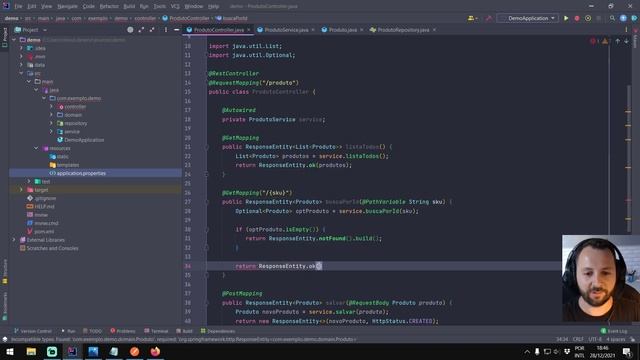Screen dimensions: 640x360
Task: Open DemoApplication run configuration dropdown
Action: (528, 18)
